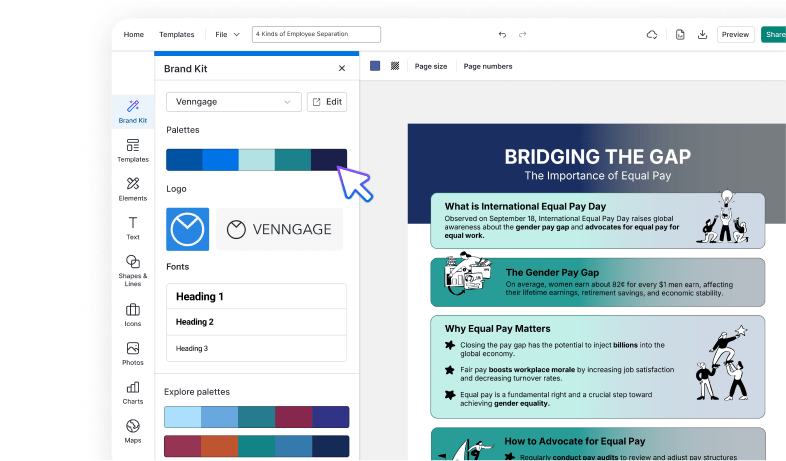
Task: Apply the Heading 2 font style
Action: (256, 322)
